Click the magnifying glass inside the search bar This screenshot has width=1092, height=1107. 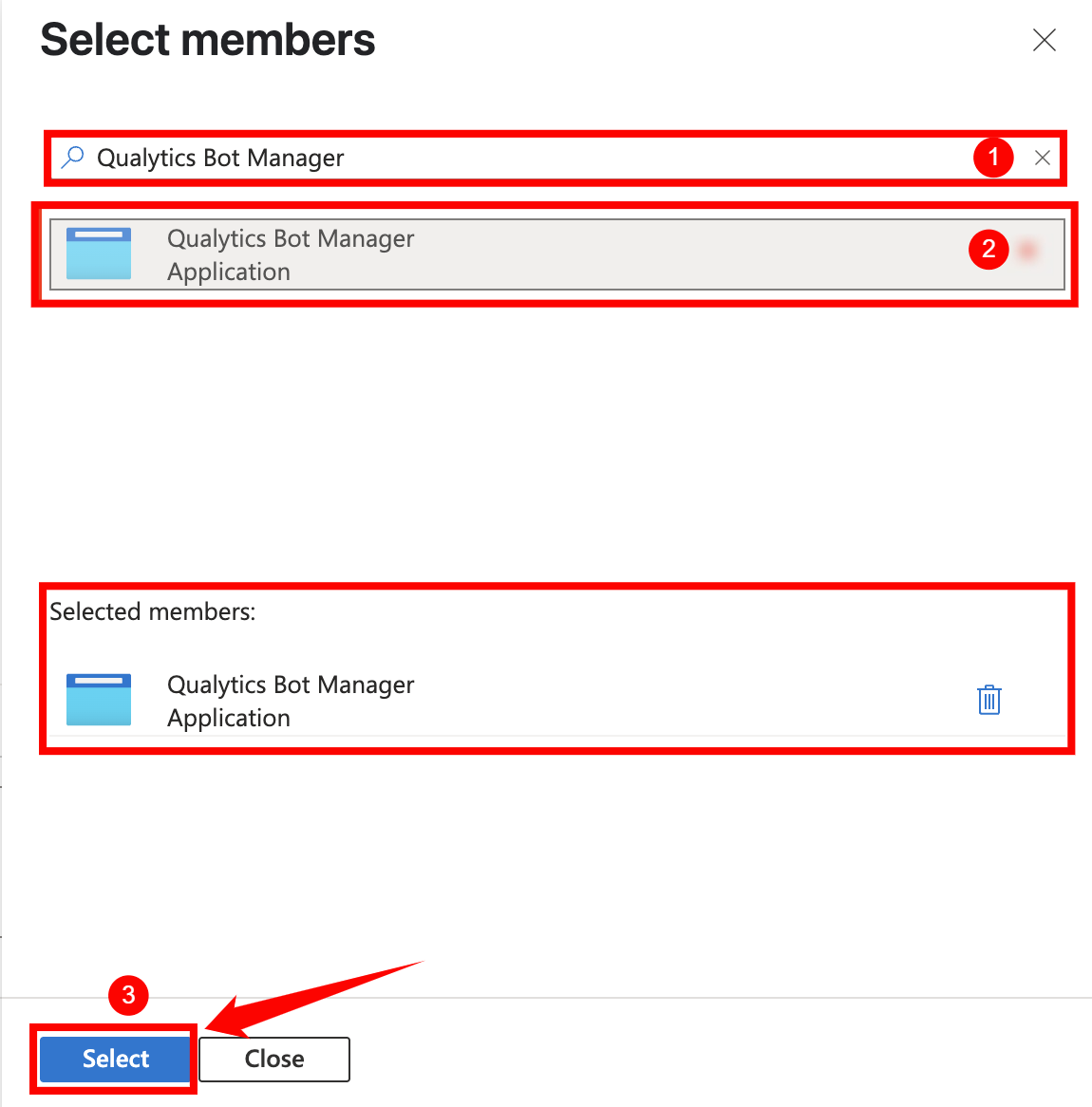[72, 158]
